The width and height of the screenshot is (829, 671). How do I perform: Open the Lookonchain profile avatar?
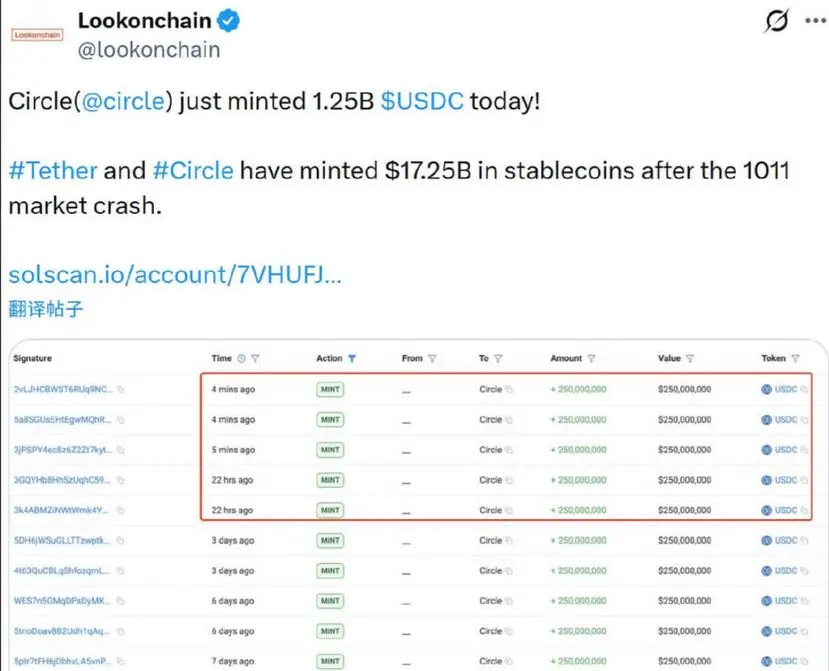point(37,33)
